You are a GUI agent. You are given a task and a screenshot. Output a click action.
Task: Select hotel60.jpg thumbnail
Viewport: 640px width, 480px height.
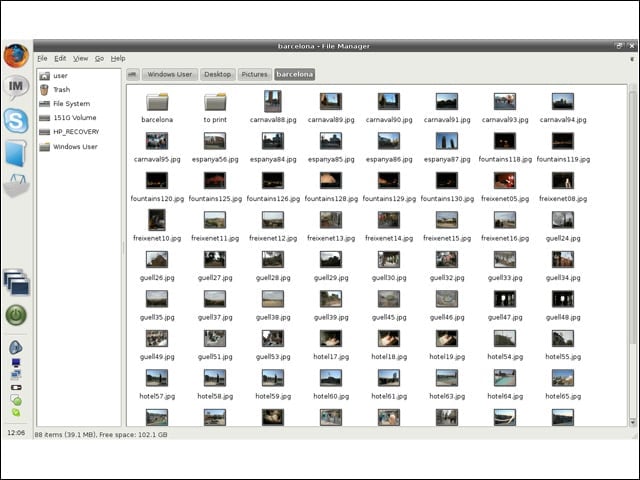click(x=331, y=378)
